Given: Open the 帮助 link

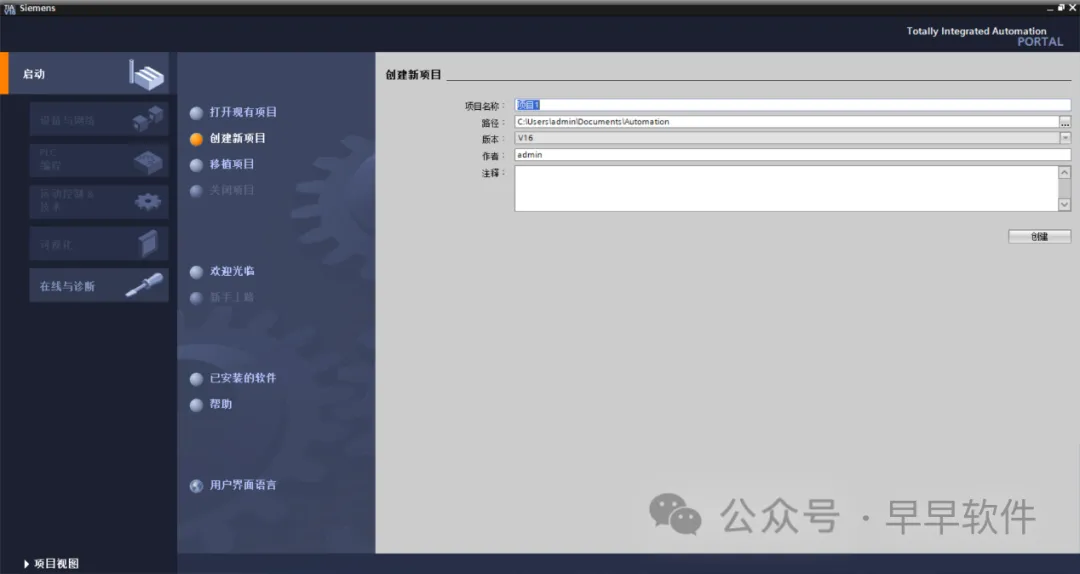Looking at the screenshot, I should pyautogui.click(x=221, y=404).
